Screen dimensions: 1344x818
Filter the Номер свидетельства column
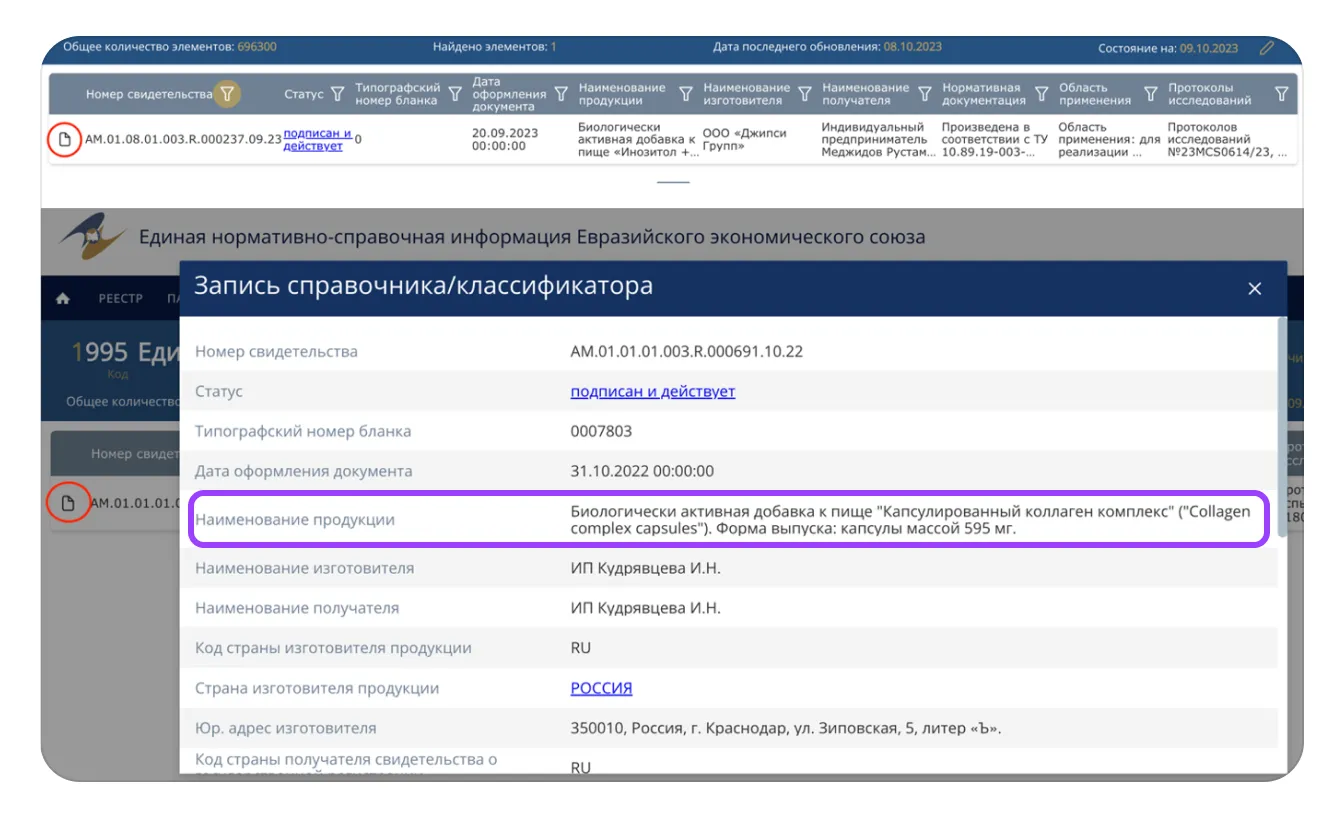point(228,94)
